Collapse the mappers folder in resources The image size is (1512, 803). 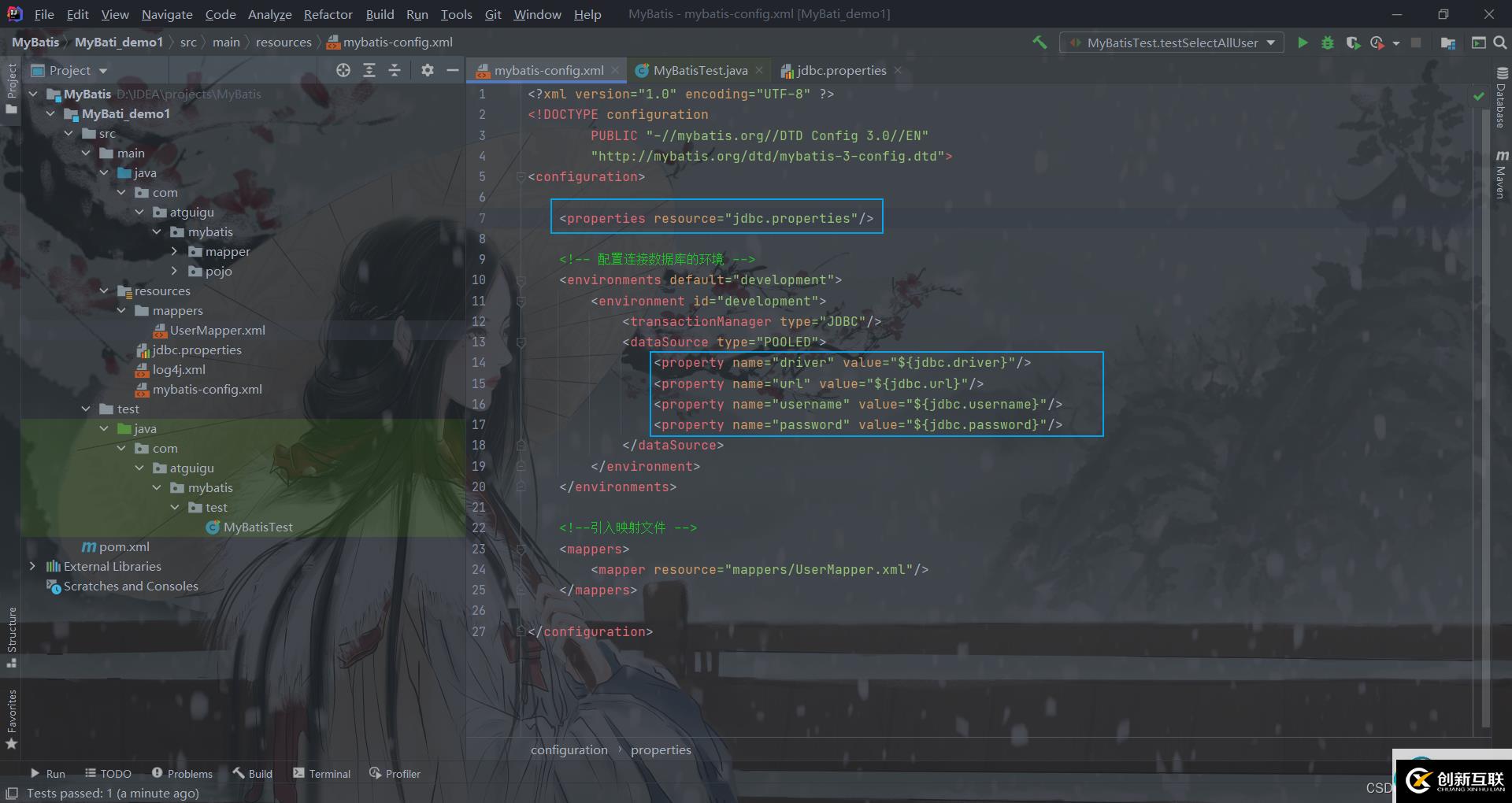tap(121, 310)
